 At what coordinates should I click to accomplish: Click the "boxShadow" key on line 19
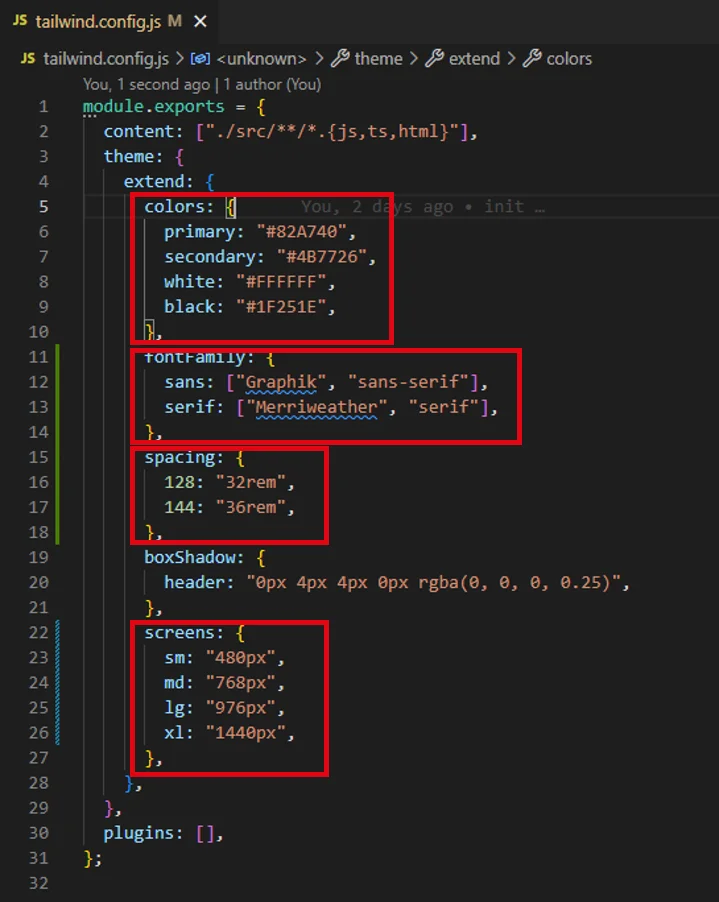coord(189,557)
